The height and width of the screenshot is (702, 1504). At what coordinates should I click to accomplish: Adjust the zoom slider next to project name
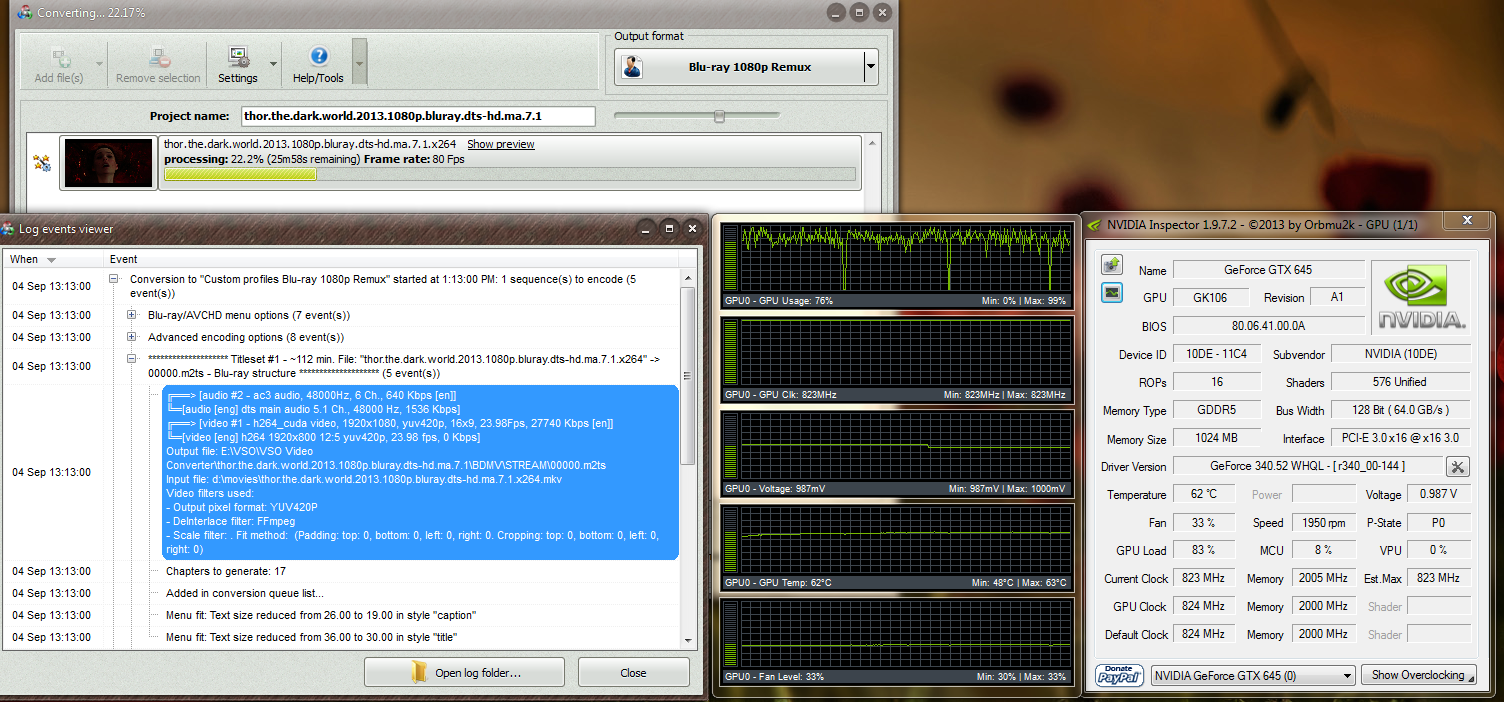tap(718, 116)
